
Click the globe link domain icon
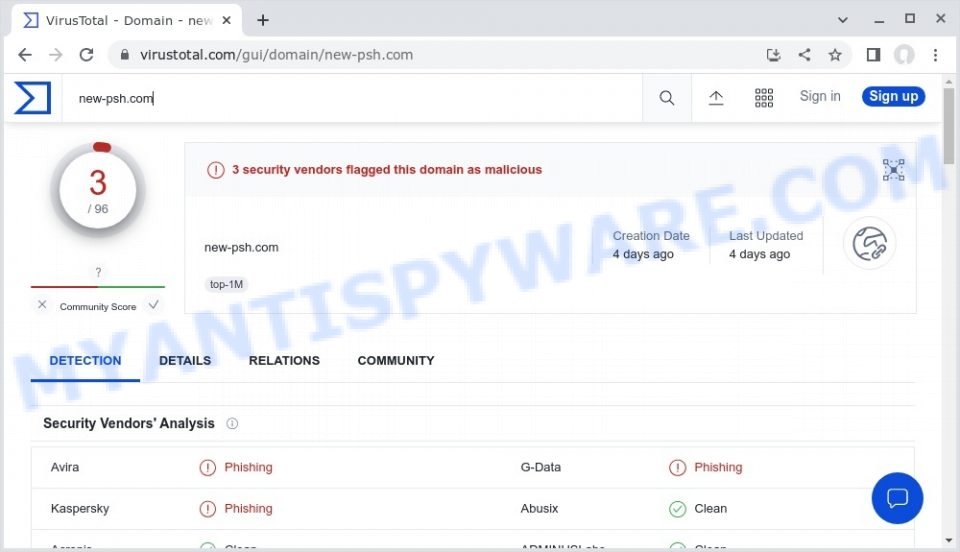point(869,244)
